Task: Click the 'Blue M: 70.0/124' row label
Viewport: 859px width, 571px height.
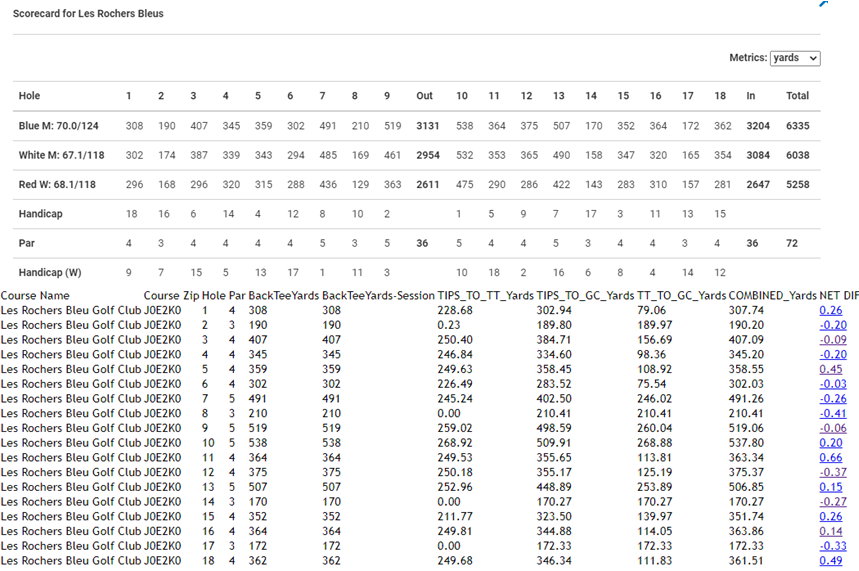Action: tap(59, 126)
